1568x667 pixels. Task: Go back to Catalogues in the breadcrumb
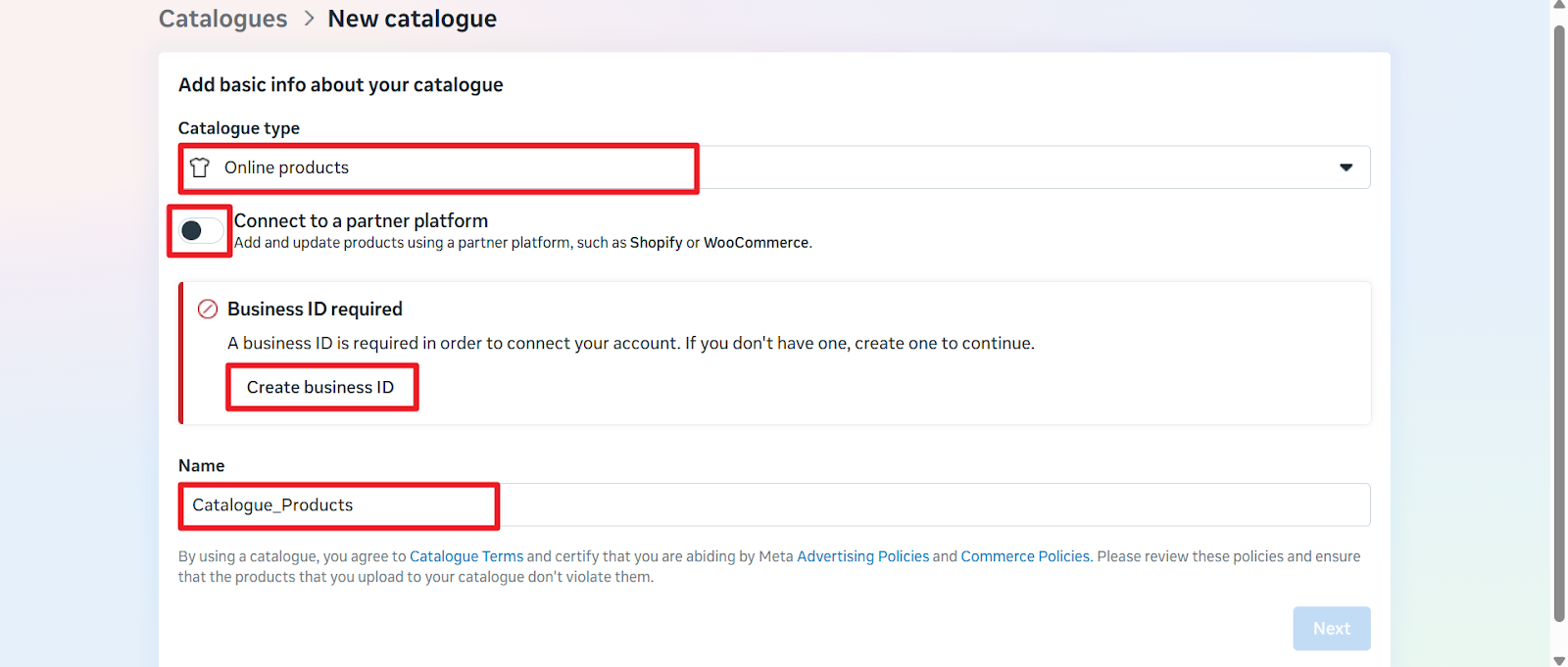pos(222,19)
